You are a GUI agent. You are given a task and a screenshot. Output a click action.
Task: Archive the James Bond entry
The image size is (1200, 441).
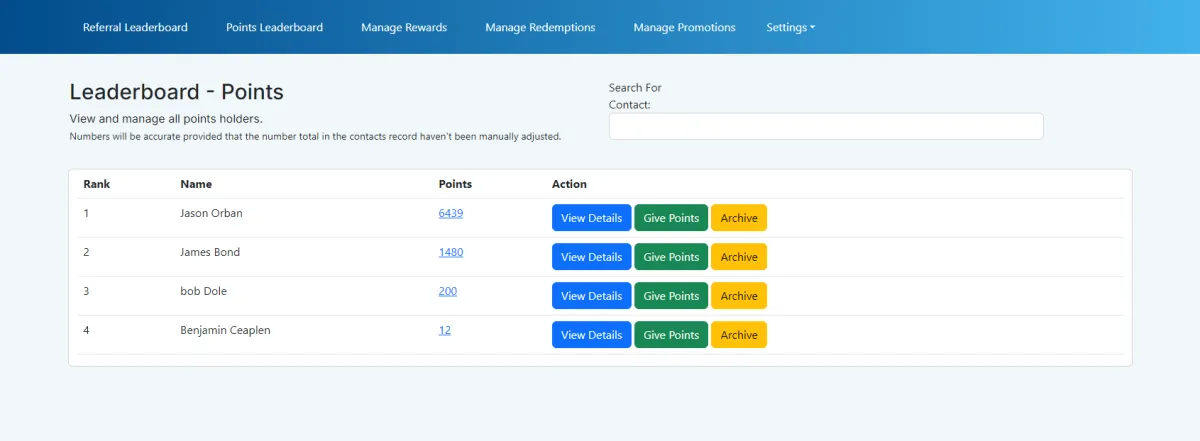point(739,257)
